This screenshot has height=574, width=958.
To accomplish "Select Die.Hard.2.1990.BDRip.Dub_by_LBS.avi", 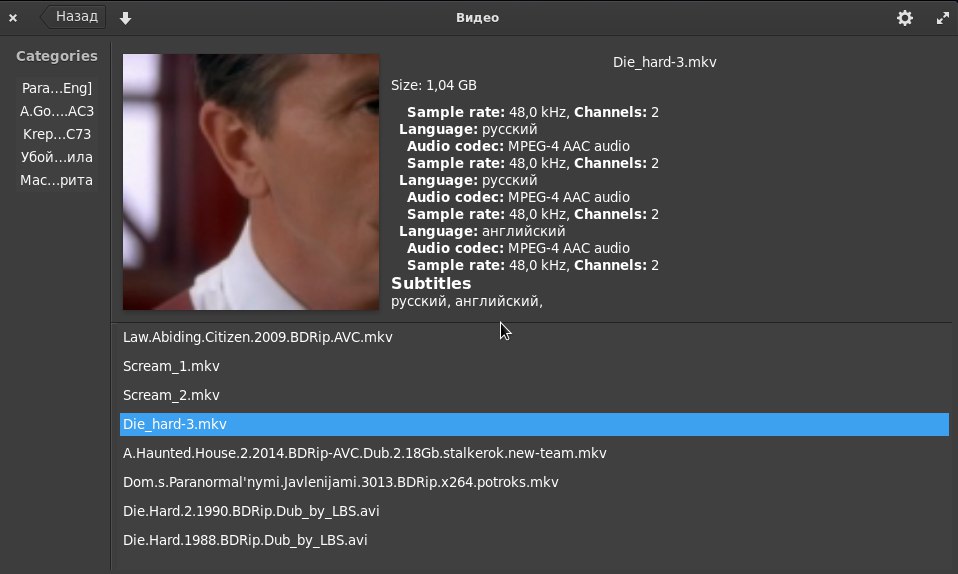I will pyautogui.click(x=534, y=511).
